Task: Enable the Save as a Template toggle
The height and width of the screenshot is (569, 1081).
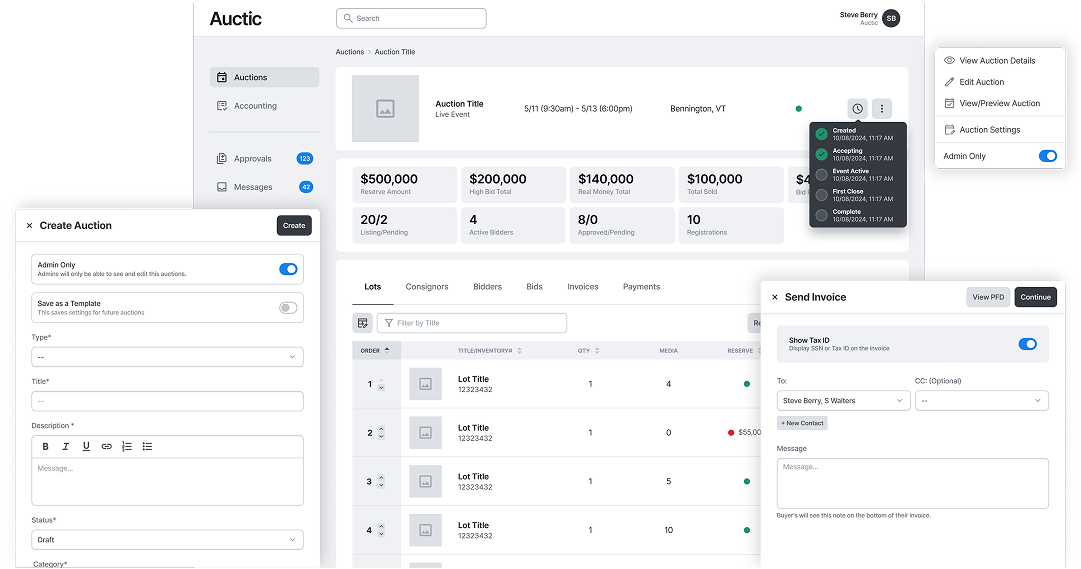Action: (x=288, y=308)
